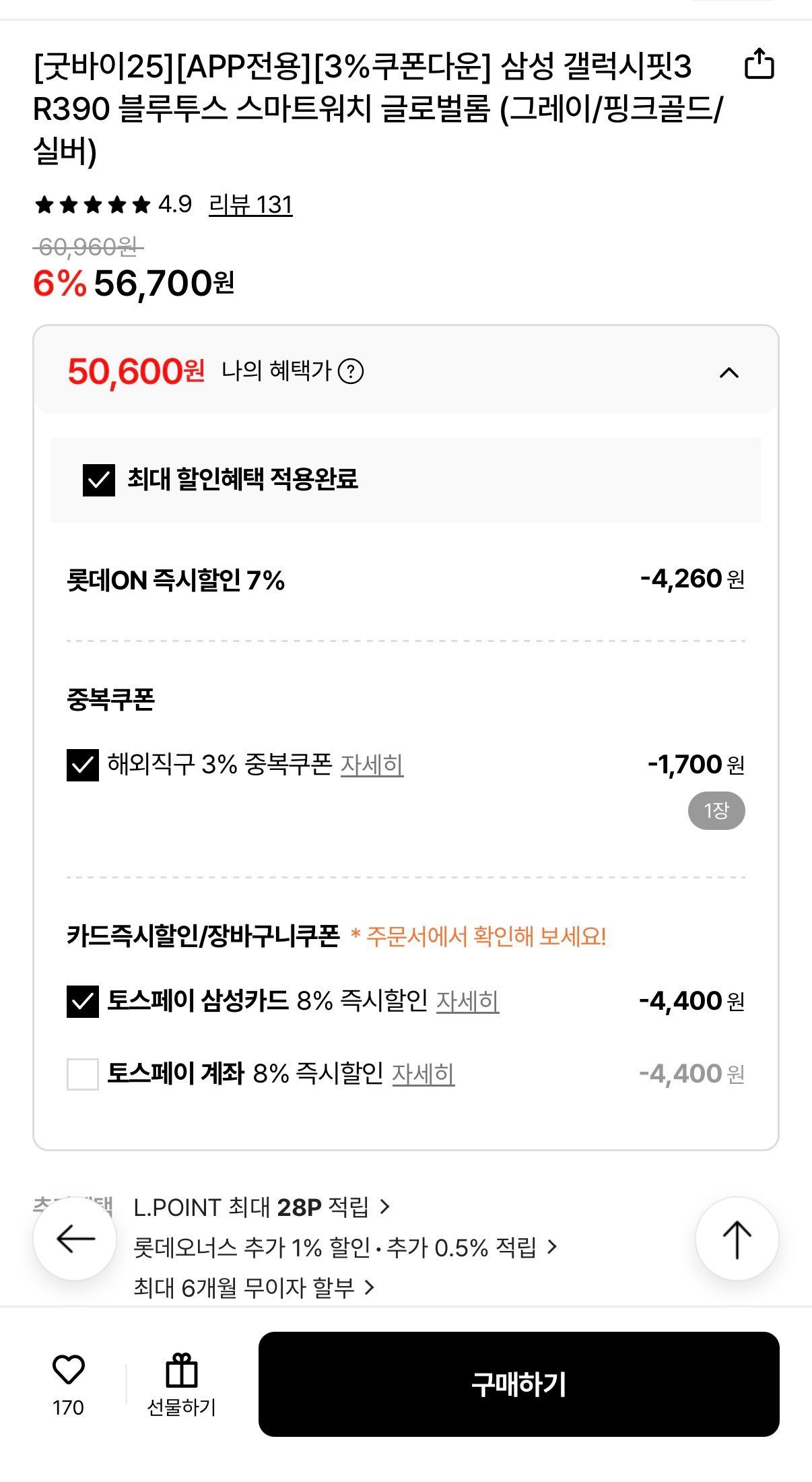The height and width of the screenshot is (1482, 812).
Task: Collapse the 나의 혜택가 benefit panel
Action: pos(729,373)
